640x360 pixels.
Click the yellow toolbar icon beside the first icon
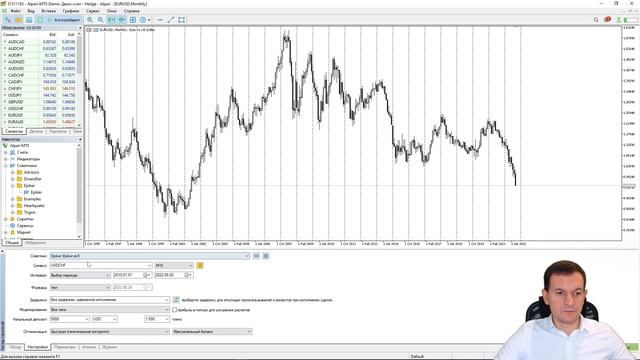click(x=18, y=20)
